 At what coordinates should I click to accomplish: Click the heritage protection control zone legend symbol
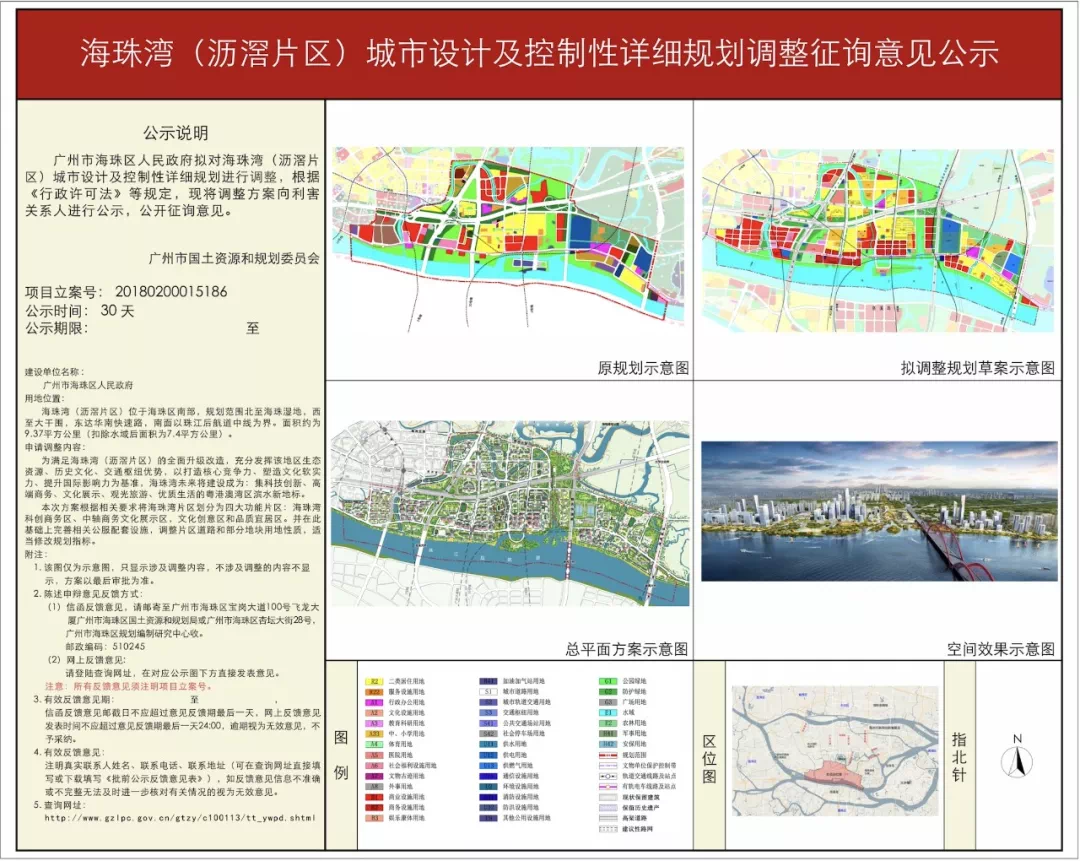point(607,765)
